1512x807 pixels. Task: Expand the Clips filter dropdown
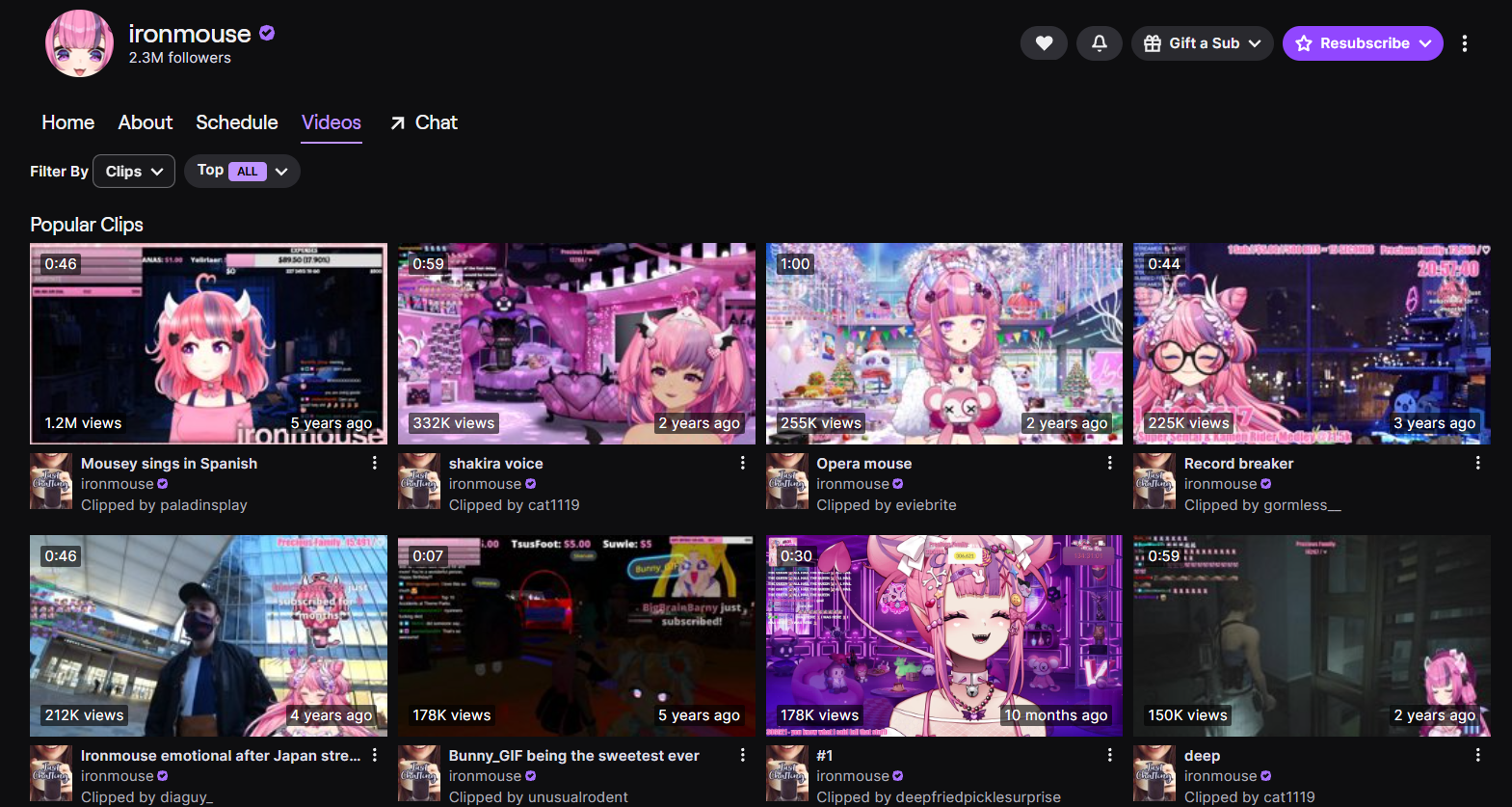point(134,172)
